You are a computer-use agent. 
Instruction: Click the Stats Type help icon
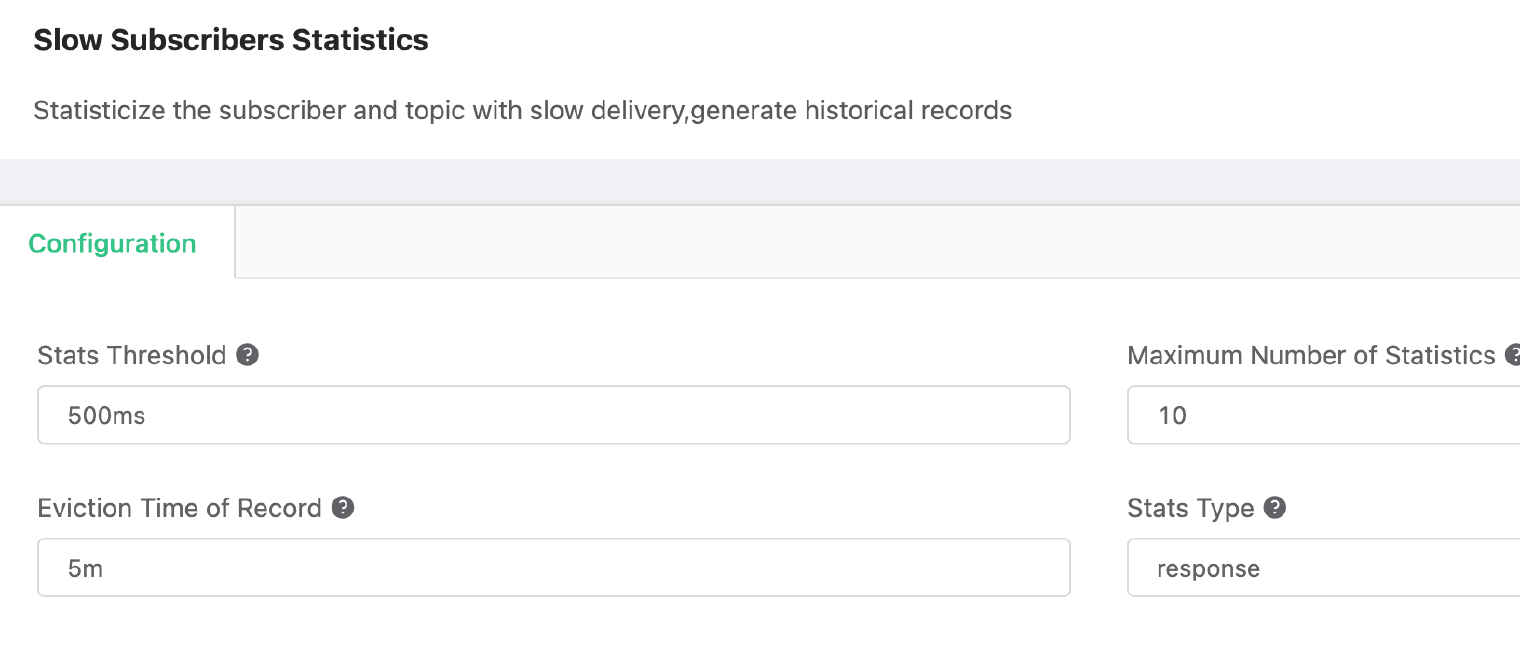point(1275,508)
